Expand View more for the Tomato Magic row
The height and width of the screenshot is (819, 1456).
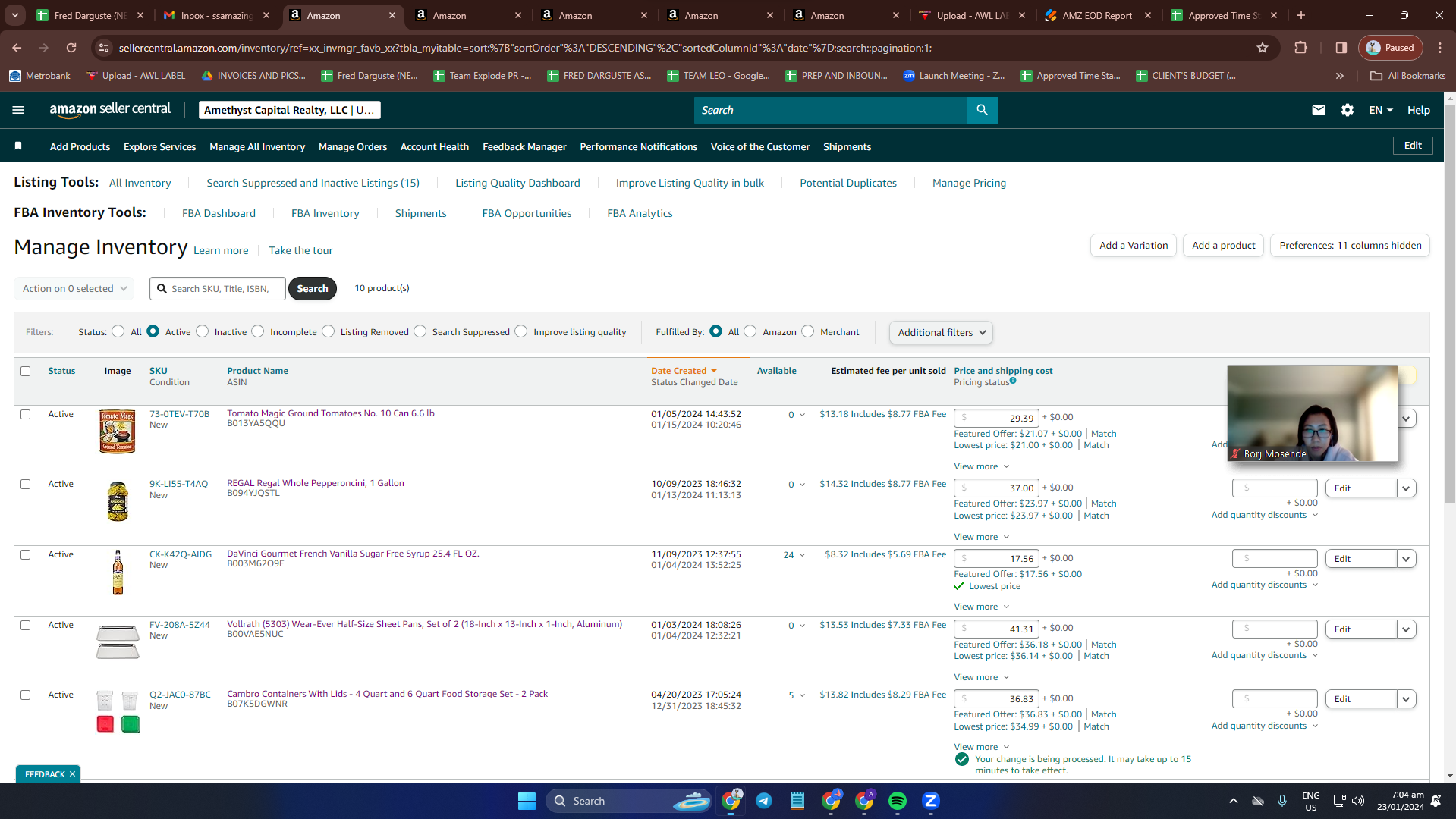(x=982, y=466)
